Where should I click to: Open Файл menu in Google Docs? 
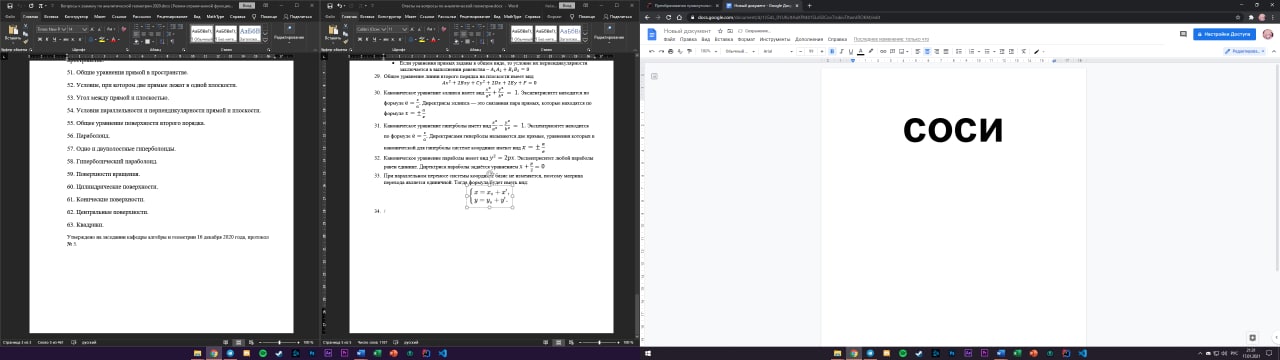pos(669,39)
